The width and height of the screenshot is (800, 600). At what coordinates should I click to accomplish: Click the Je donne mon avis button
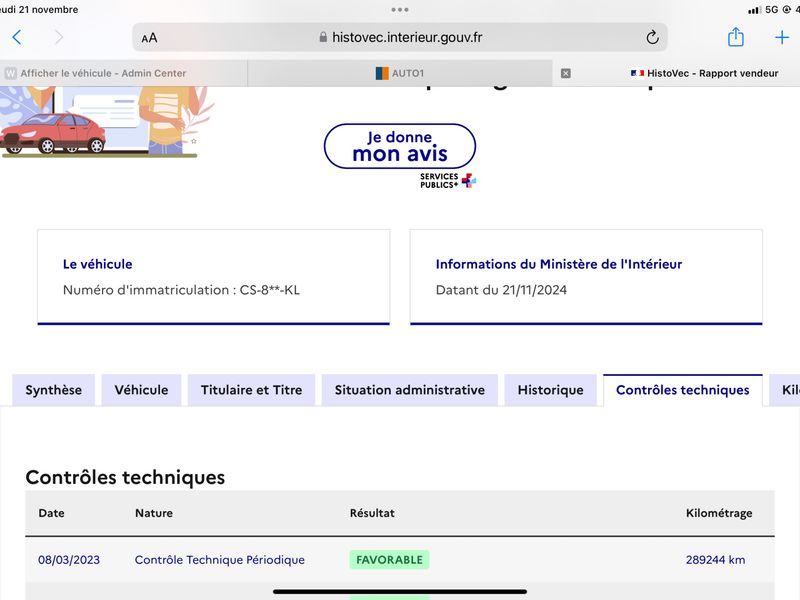pos(400,146)
